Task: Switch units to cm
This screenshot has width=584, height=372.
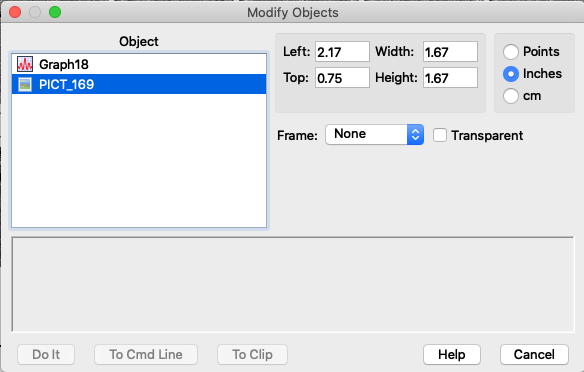Action: point(511,96)
